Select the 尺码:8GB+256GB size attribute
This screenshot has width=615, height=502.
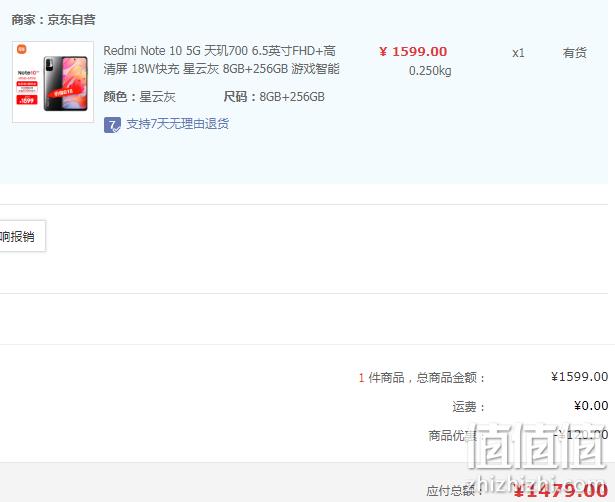click(x=274, y=96)
